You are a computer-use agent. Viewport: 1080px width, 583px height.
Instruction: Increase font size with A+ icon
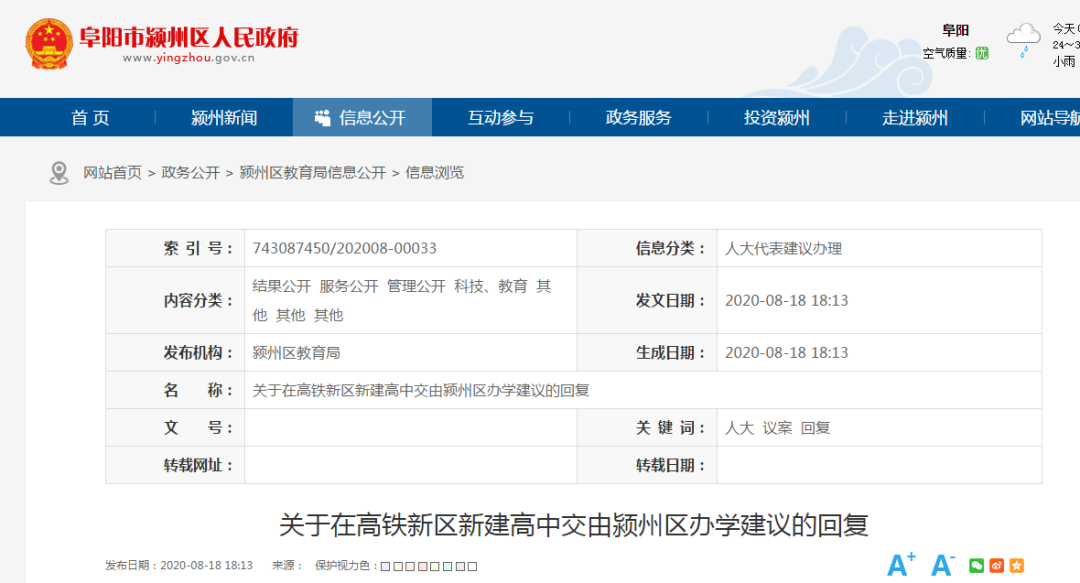(x=901, y=565)
